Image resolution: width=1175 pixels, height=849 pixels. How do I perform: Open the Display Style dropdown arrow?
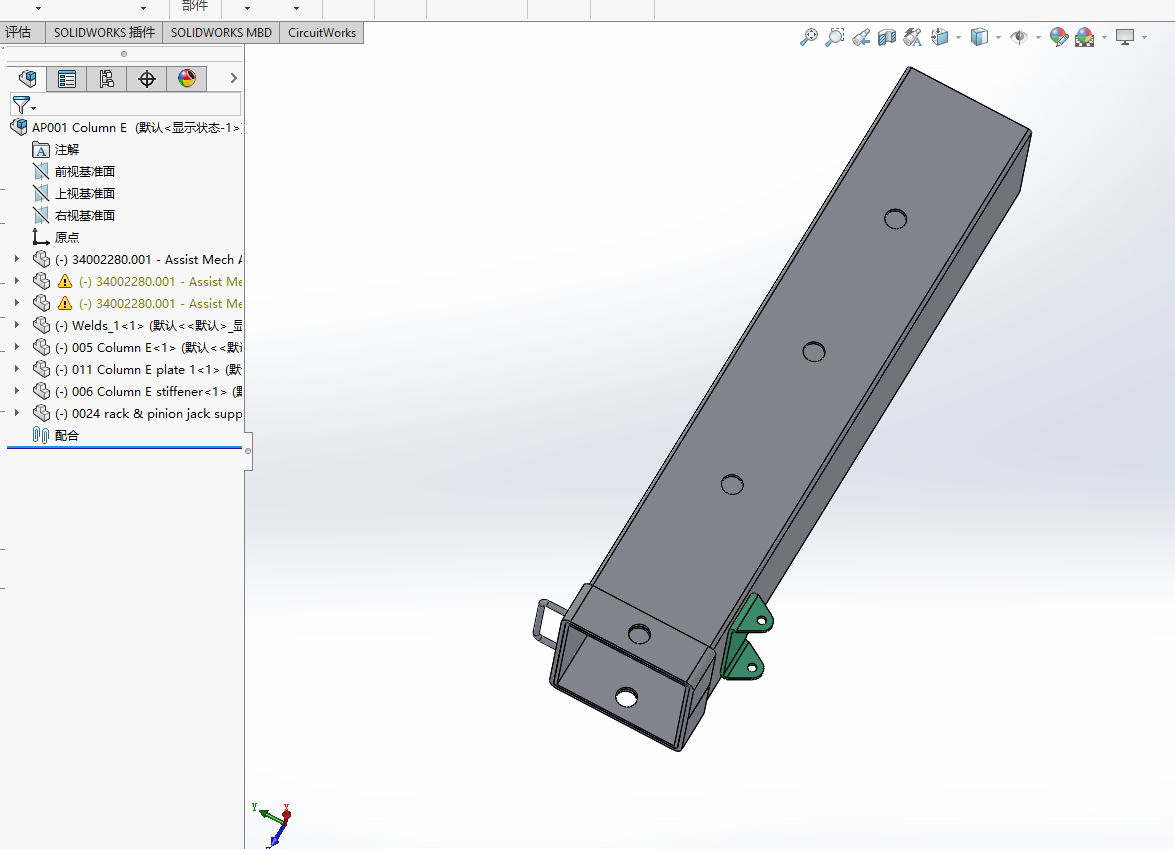(998, 37)
